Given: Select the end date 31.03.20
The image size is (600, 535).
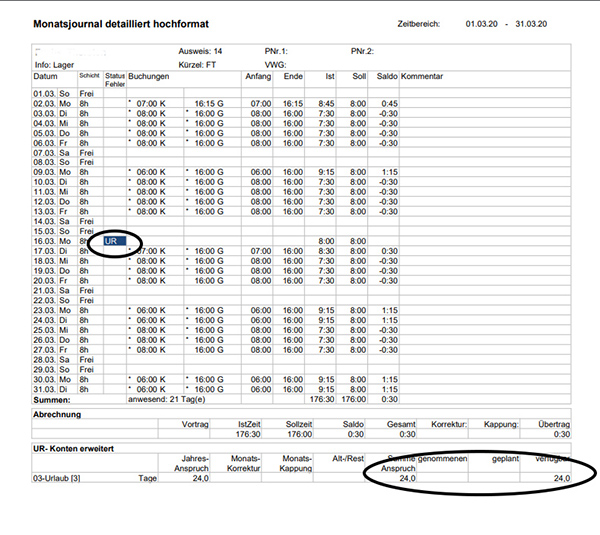Looking at the screenshot, I should tap(531, 24).
